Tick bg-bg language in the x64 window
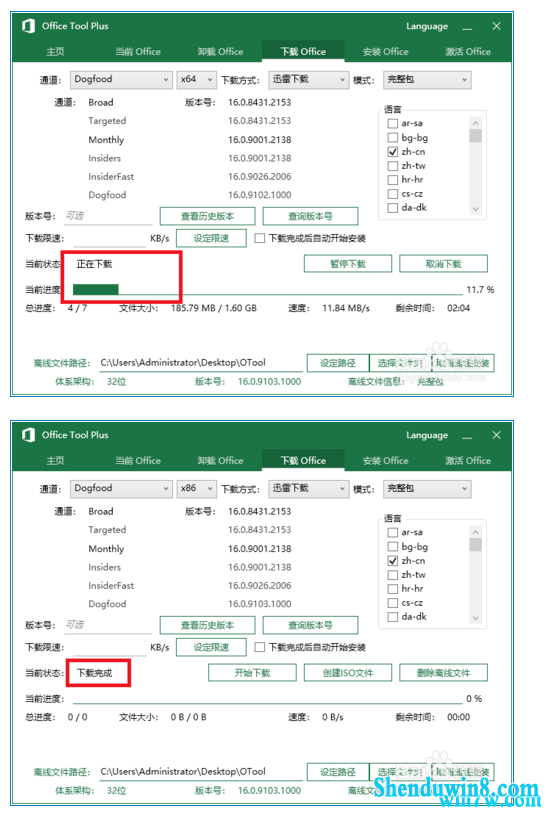The height and width of the screenshot is (813, 549). tap(392, 137)
